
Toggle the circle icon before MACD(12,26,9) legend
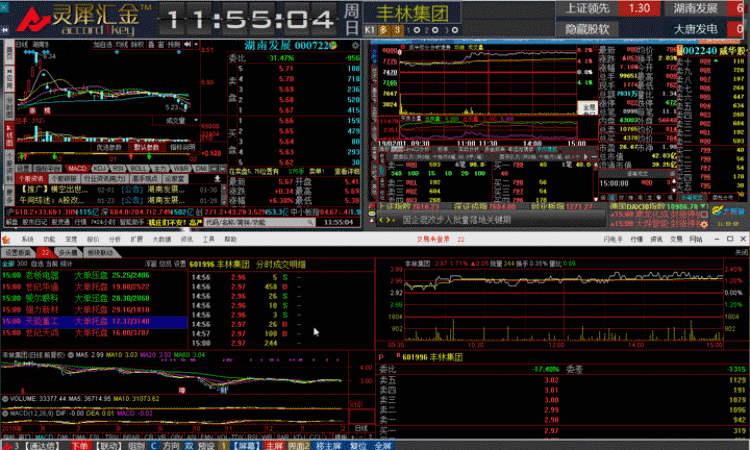tap(5, 413)
